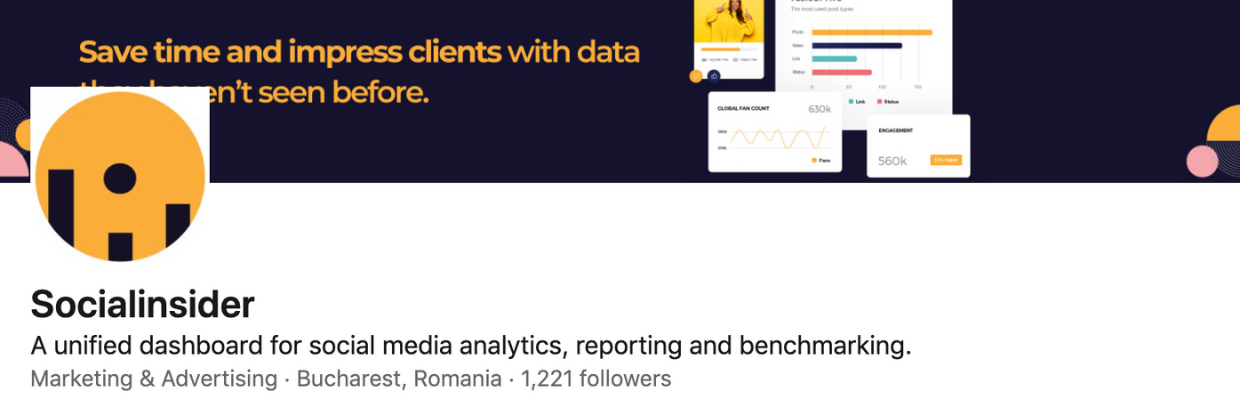Viewport: 1240px width, 400px height.
Task: Click the navy Video bar in chart
Action: [857, 45]
